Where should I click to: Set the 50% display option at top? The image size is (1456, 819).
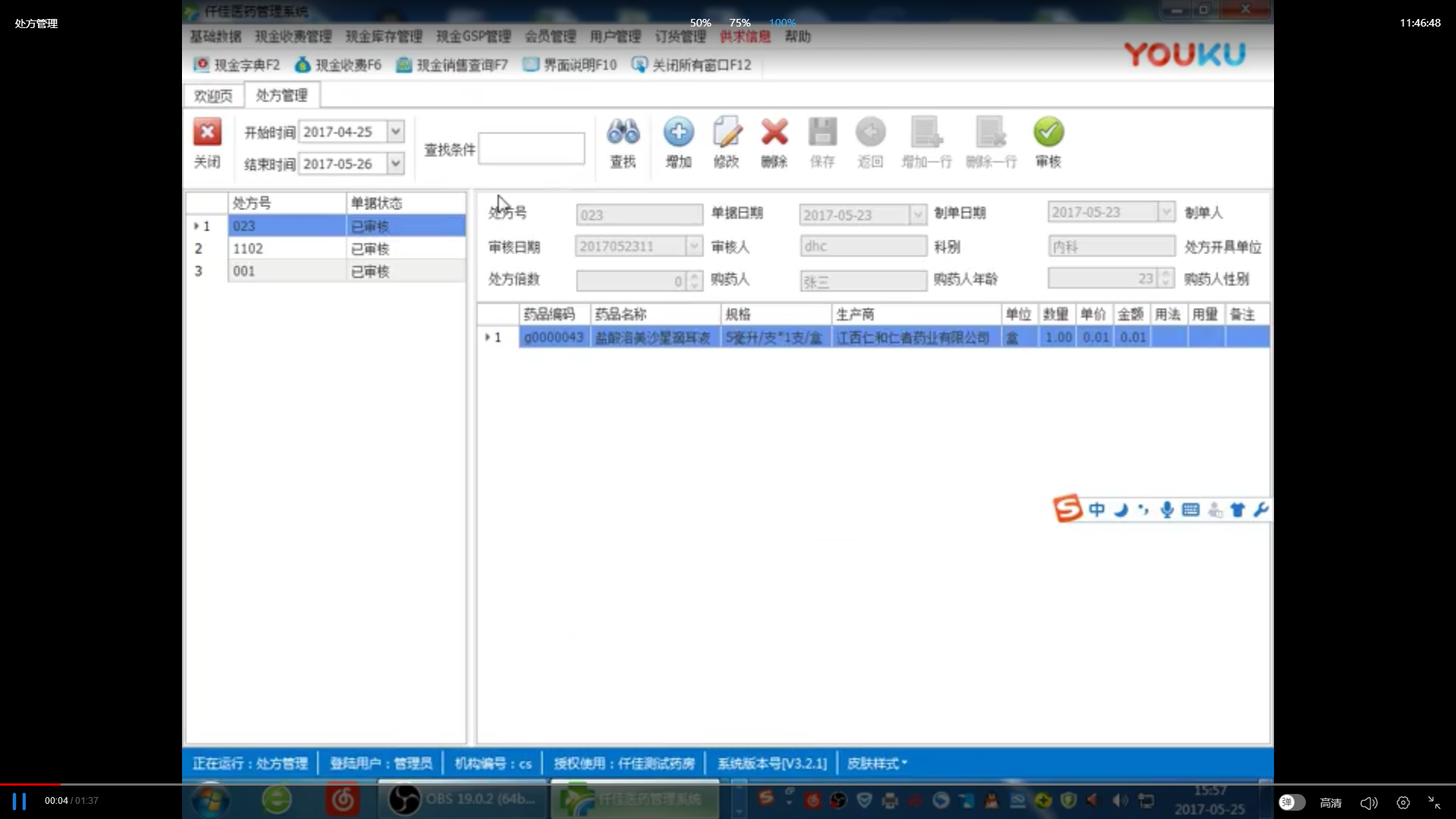700,23
